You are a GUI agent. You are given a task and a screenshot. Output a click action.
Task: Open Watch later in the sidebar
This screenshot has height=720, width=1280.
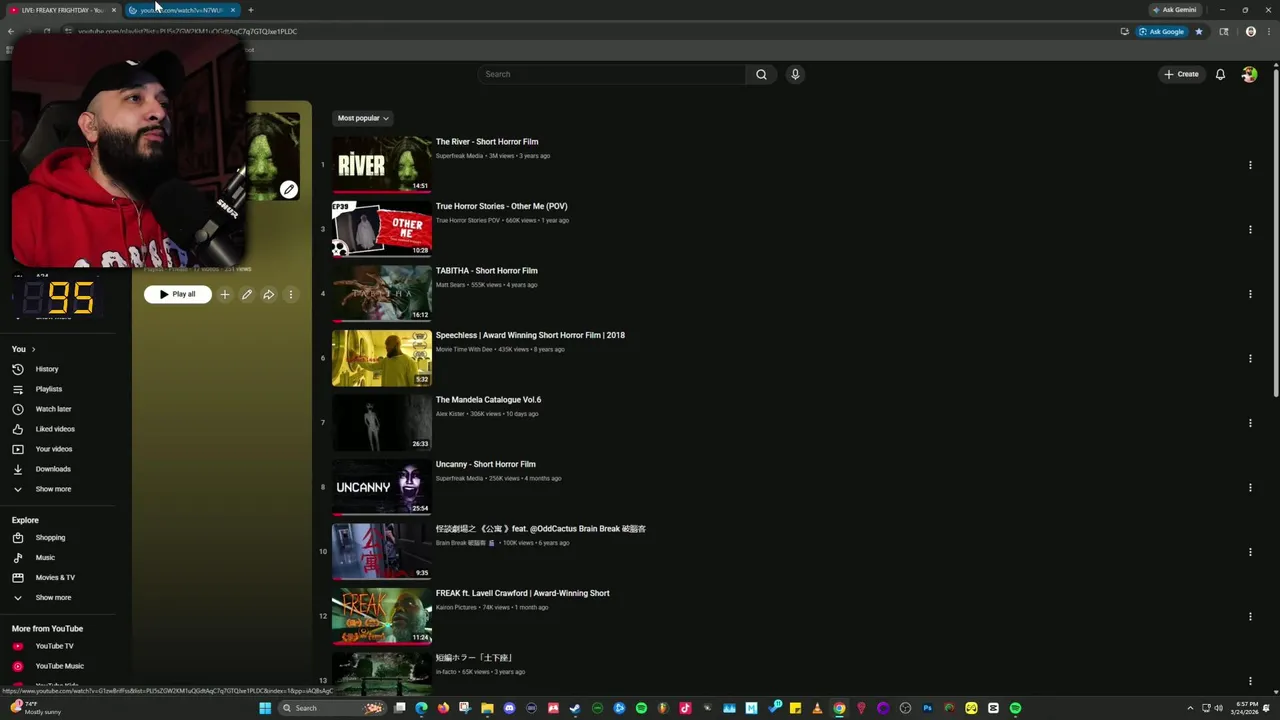tap(53, 409)
